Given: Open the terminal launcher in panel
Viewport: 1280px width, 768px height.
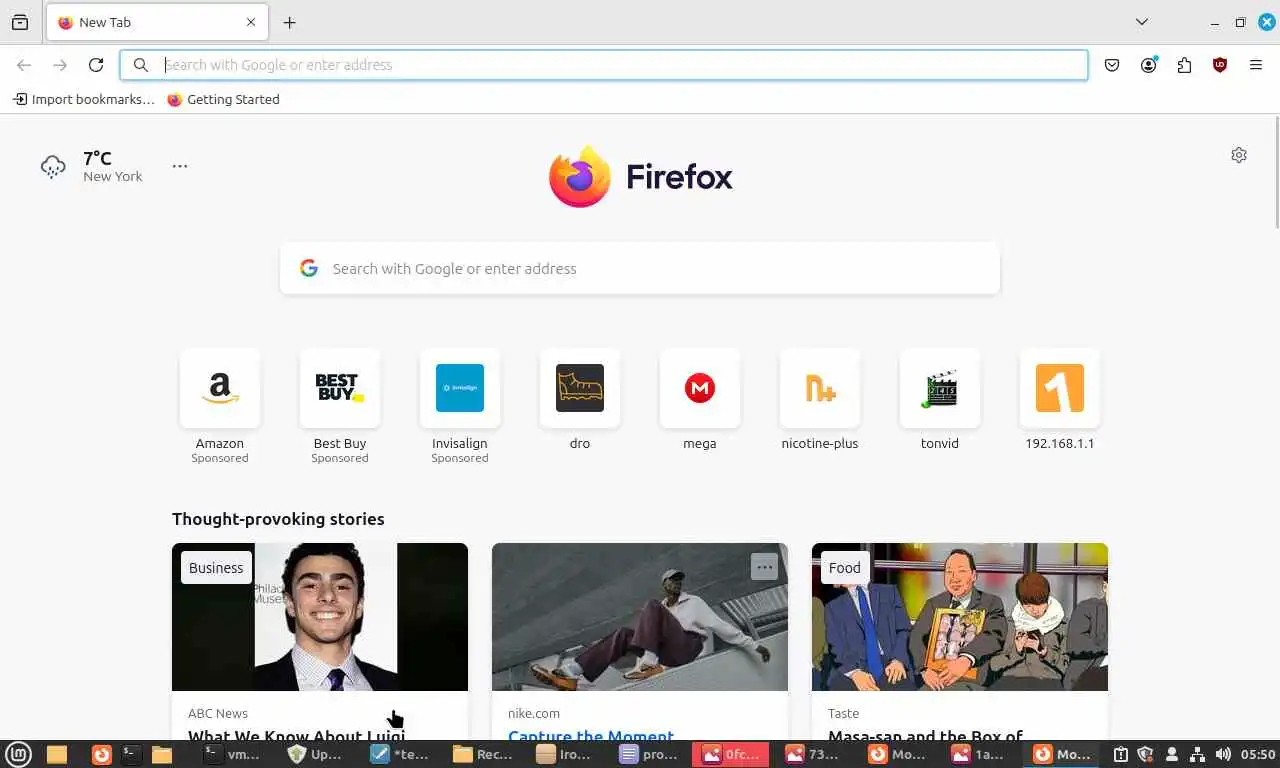Looking at the screenshot, I should coord(131,754).
